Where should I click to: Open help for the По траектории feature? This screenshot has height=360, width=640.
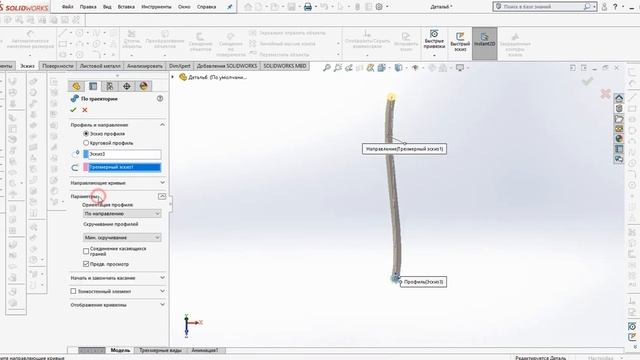(160, 98)
